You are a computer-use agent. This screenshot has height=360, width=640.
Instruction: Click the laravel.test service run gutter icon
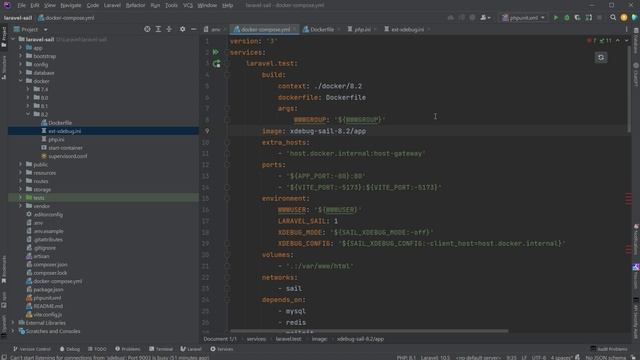216,64
